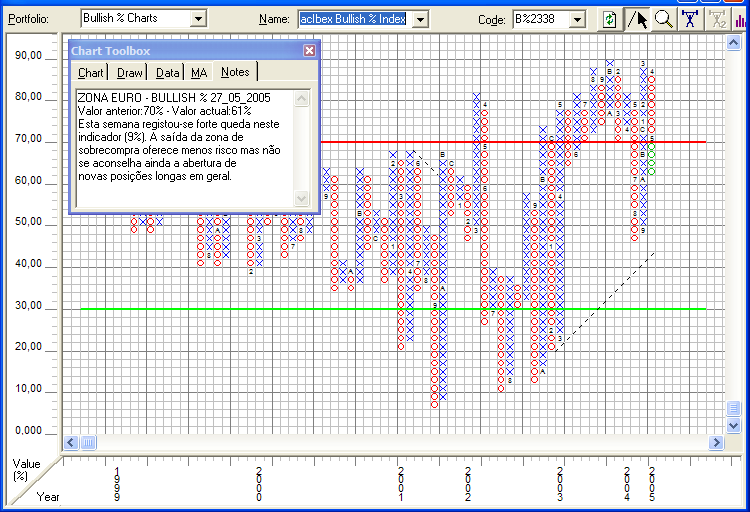Viewport: 750px width, 512px height.
Task: Select the Notes tab
Action: (x=235, y=72)
